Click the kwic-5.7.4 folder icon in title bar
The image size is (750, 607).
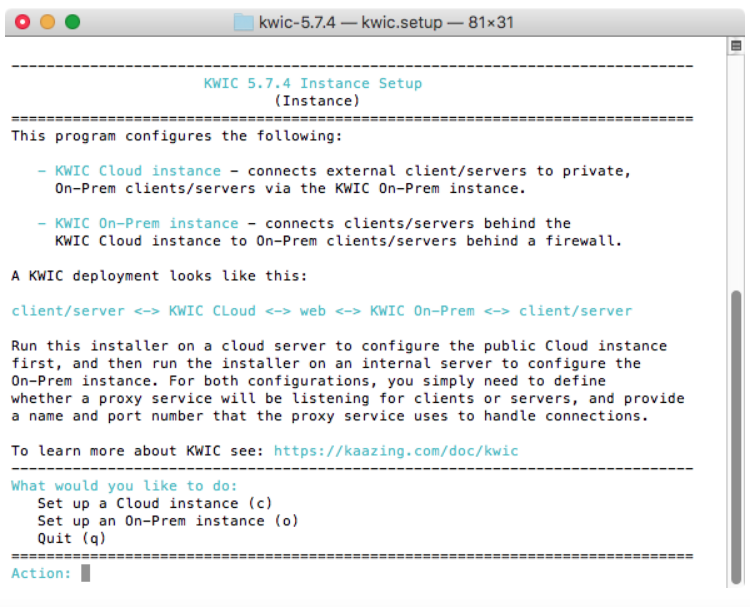click(243, 22)
